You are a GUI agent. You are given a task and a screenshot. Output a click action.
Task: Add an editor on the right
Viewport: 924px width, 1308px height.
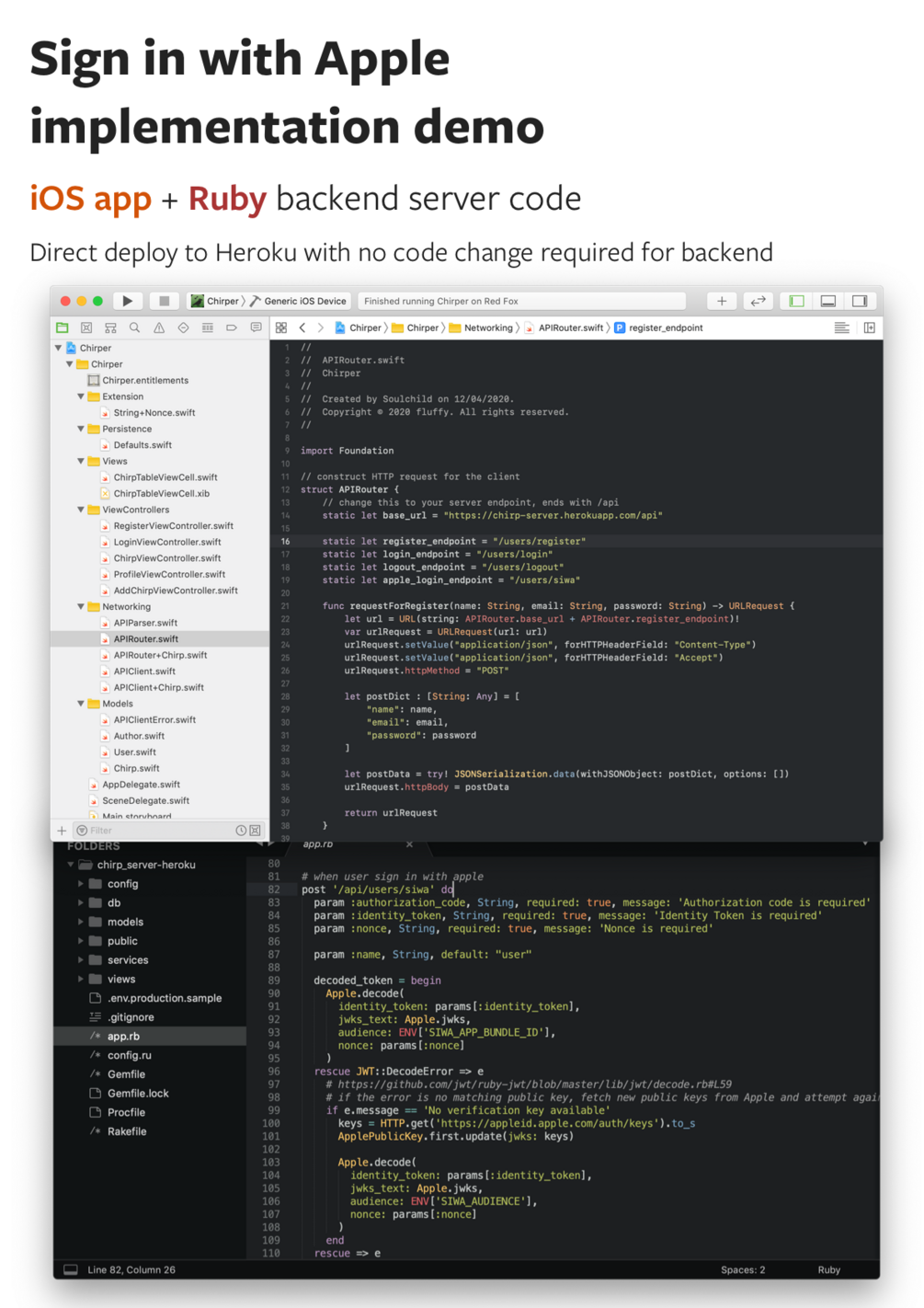[869, 327]
